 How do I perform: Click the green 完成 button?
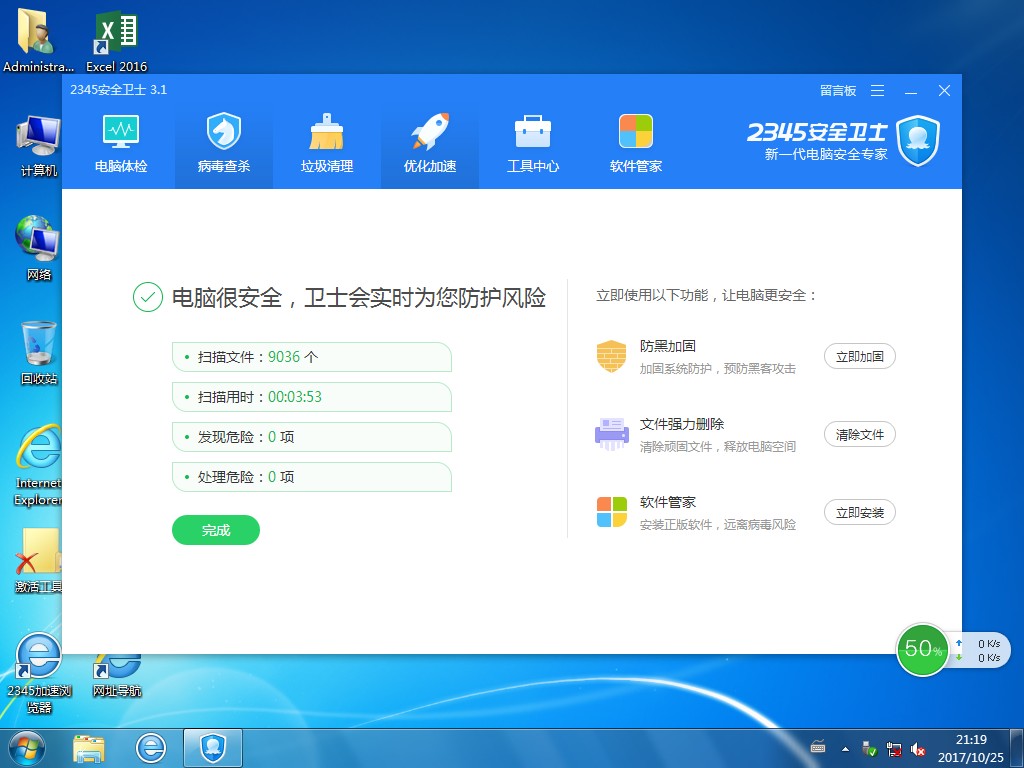(x=216, y=530)
